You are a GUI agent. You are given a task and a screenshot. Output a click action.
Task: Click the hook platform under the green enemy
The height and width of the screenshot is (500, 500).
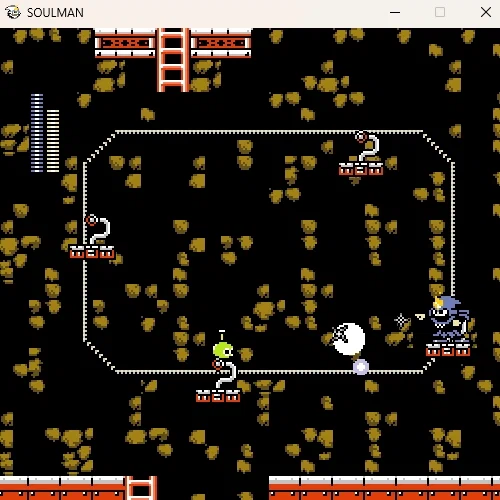coord(218,381)
